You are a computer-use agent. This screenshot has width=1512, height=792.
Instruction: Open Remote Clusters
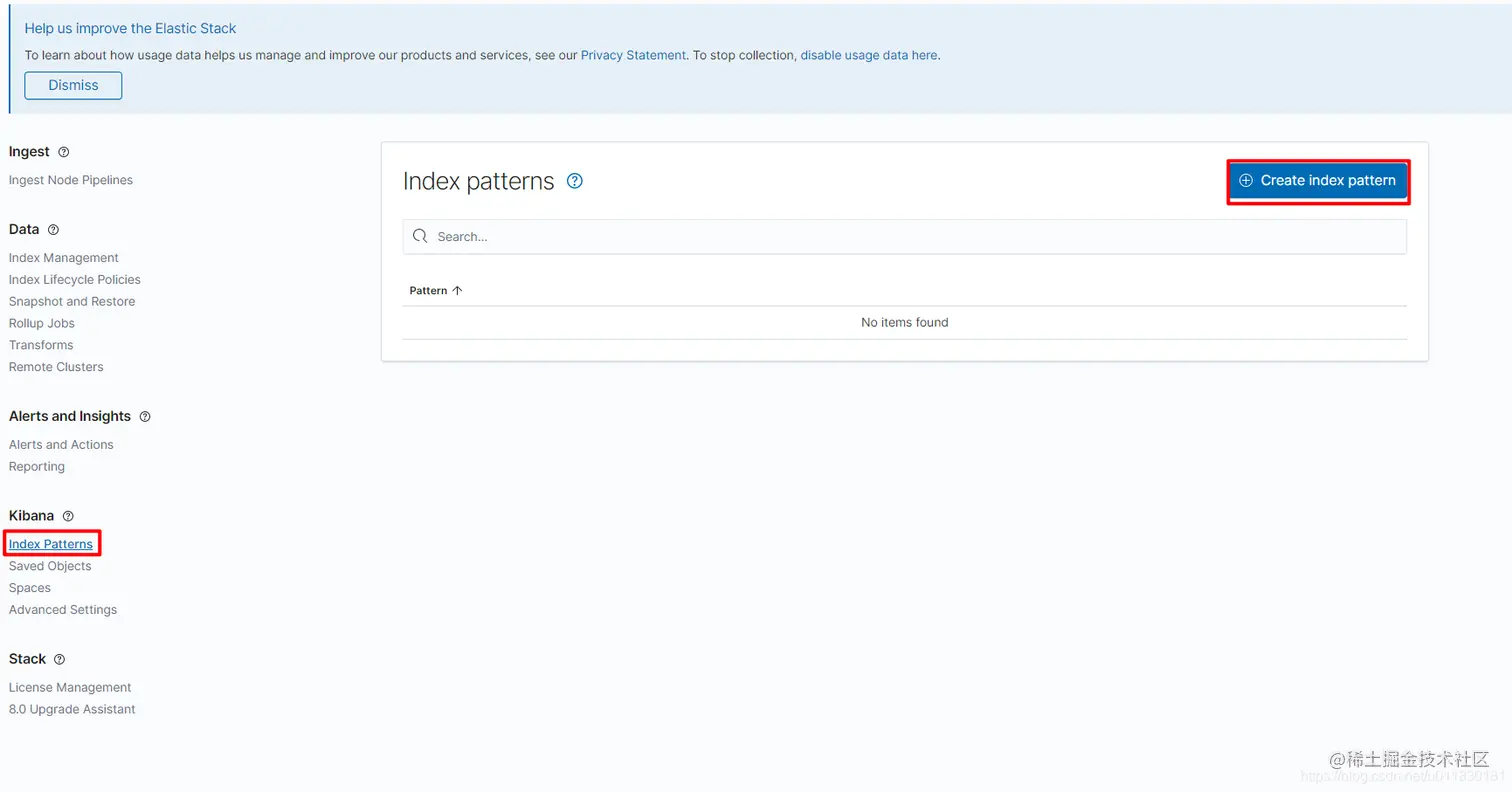(56, 367)
